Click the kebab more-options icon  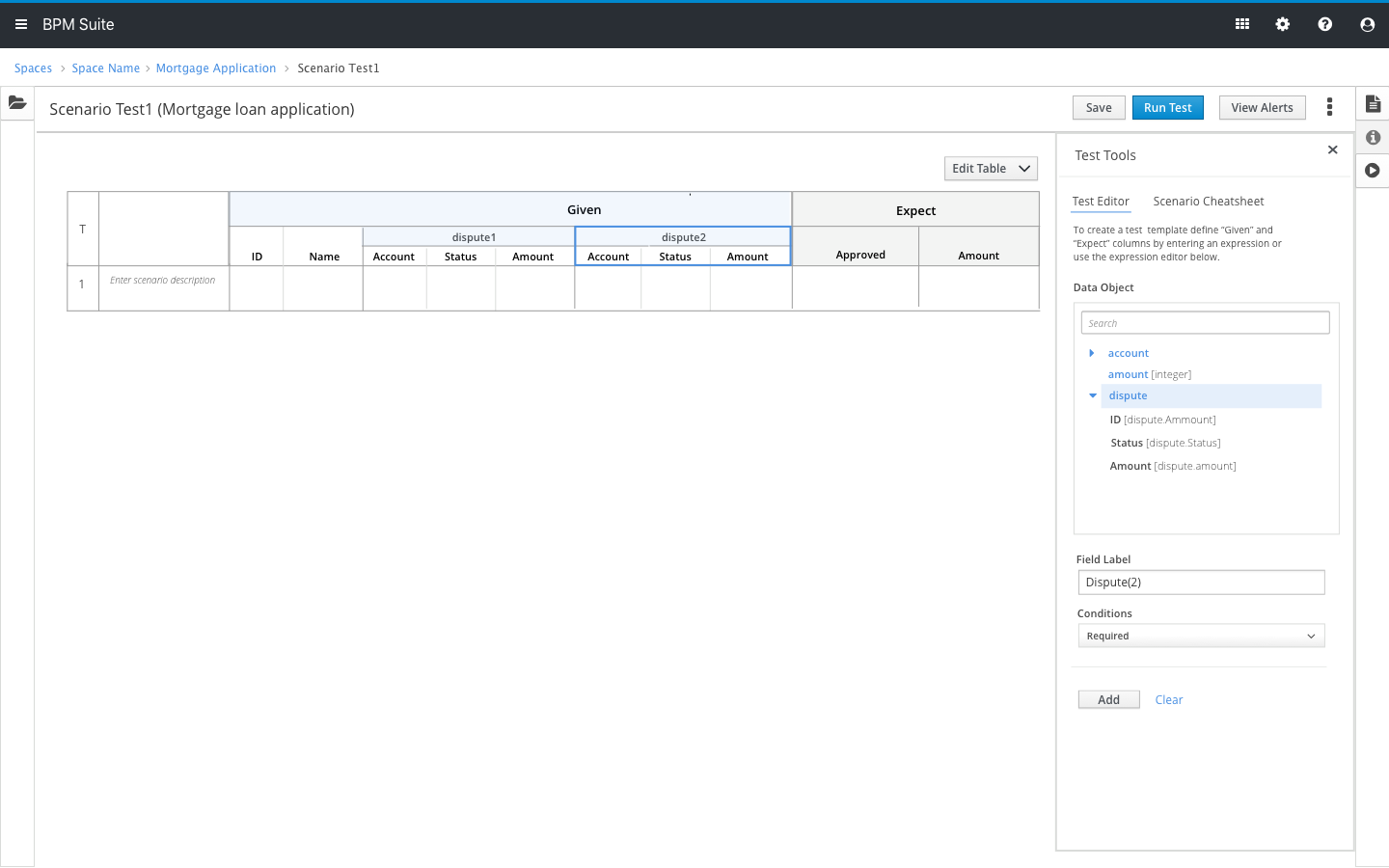[1329, 107]
